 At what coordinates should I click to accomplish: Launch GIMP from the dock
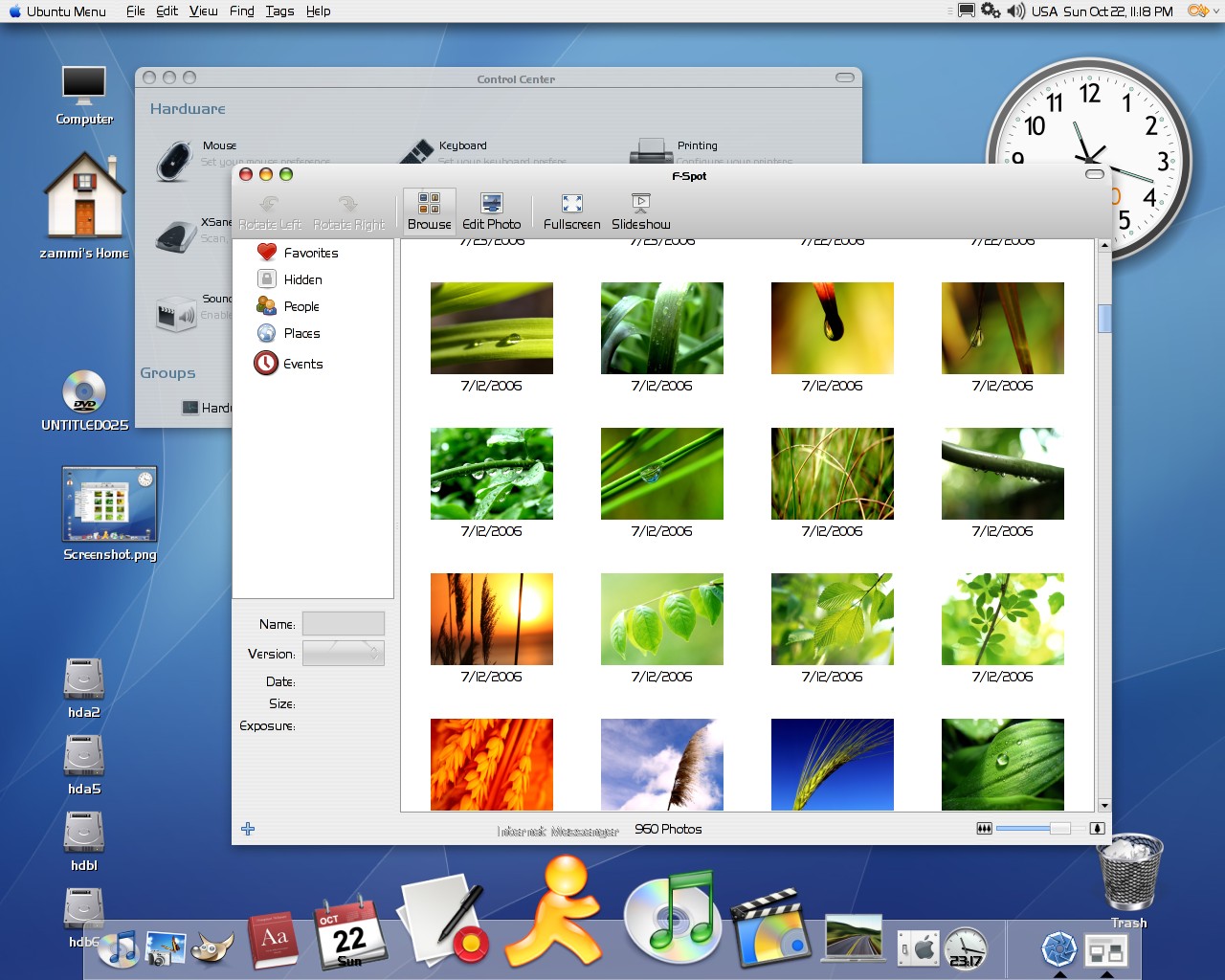212,947
